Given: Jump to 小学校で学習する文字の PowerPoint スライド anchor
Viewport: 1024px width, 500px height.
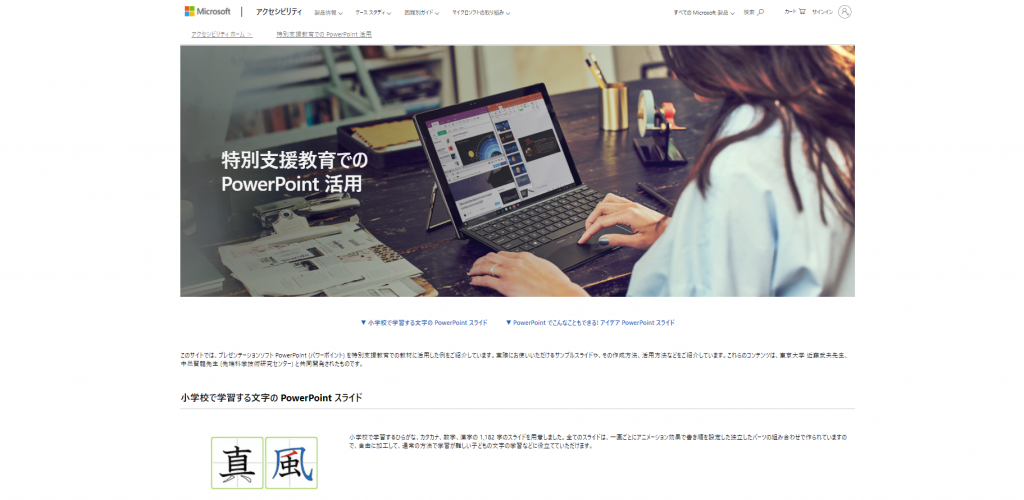Looking at the screenshot, I should coord(424,322).
